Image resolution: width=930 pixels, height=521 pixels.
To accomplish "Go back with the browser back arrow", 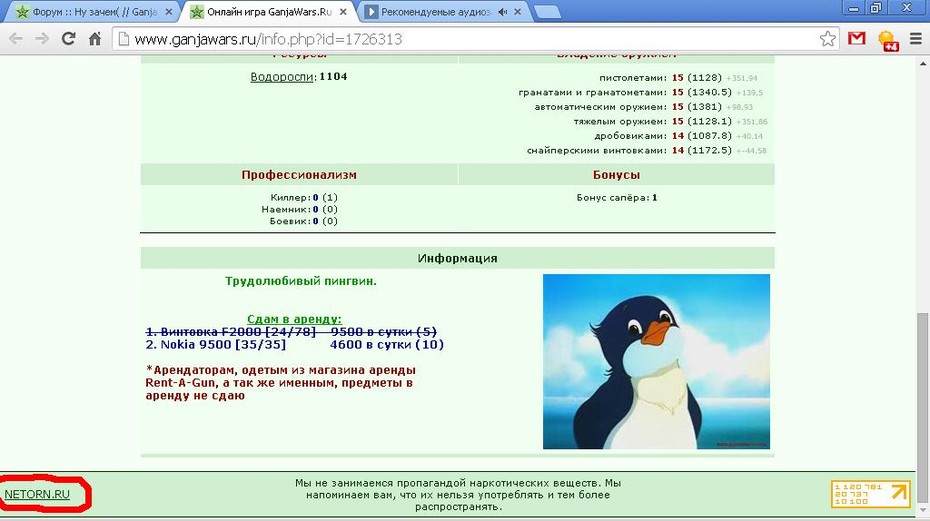I will tap(16, 39).
